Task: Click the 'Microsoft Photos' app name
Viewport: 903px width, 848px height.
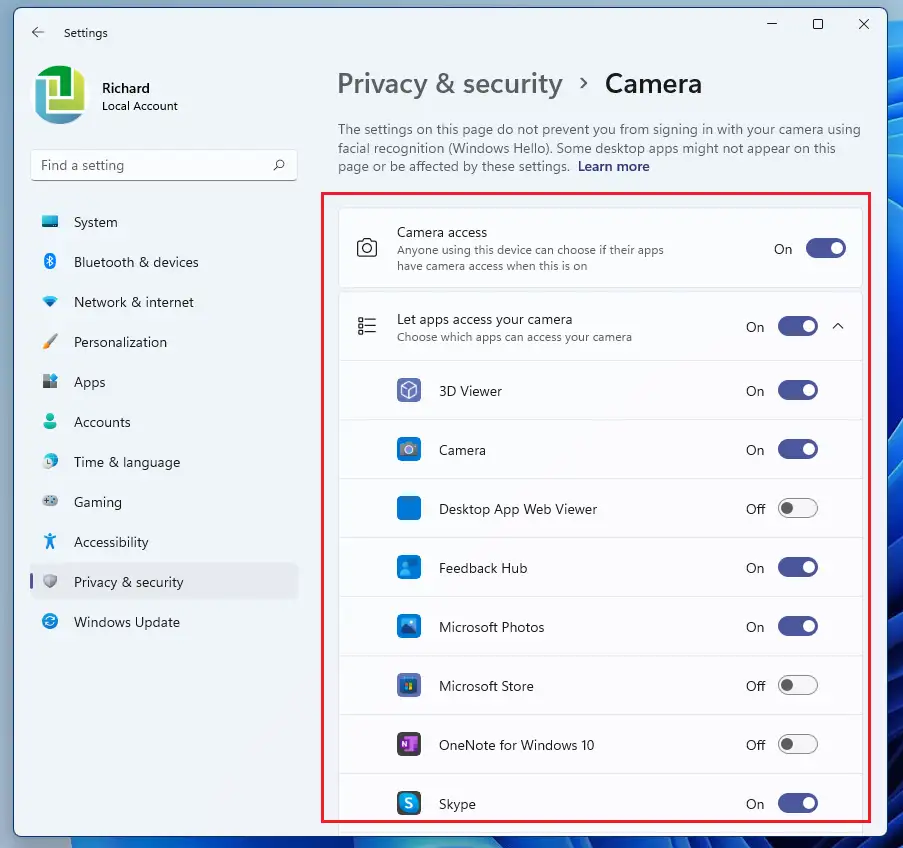Action: (491, 627)
